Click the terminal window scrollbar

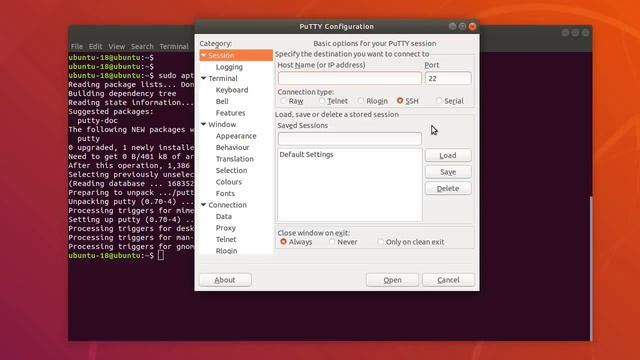click(x=590, y=268)
